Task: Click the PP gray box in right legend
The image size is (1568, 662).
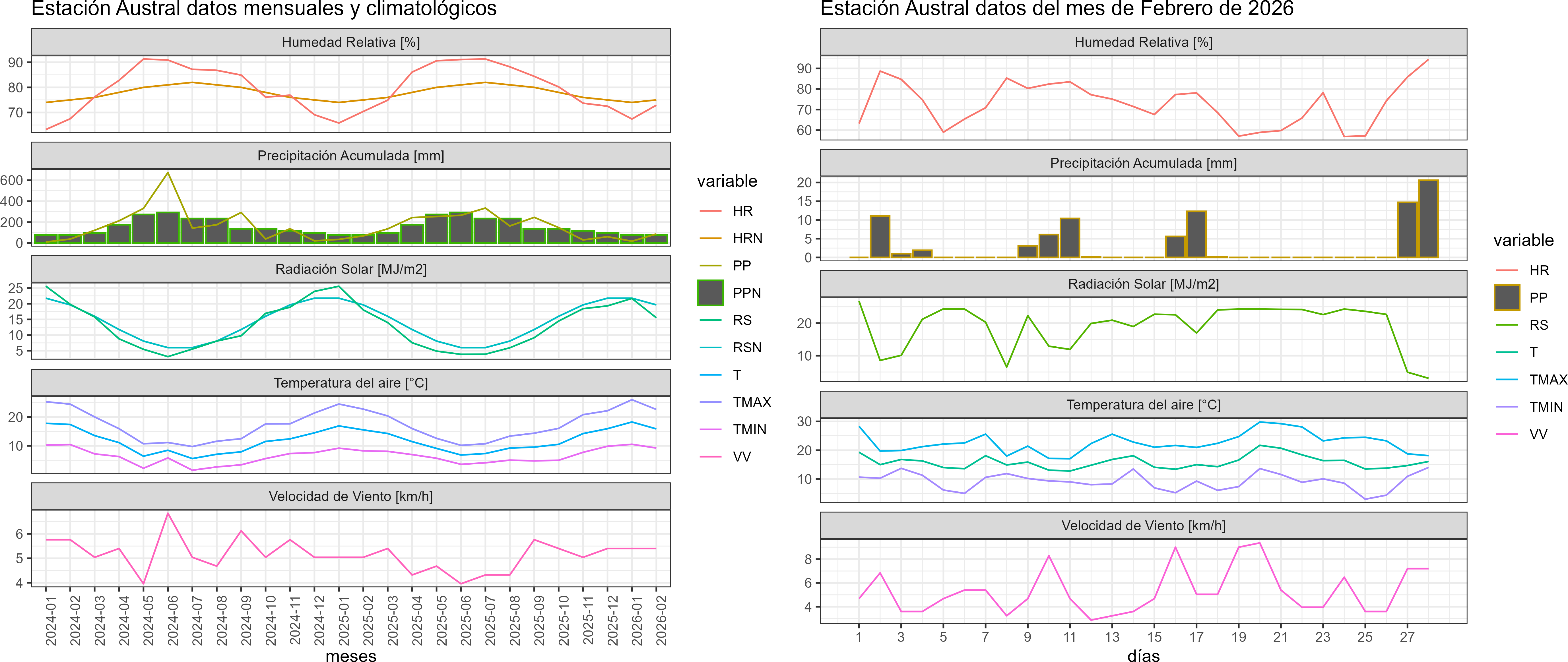Action: point(1507,297)
